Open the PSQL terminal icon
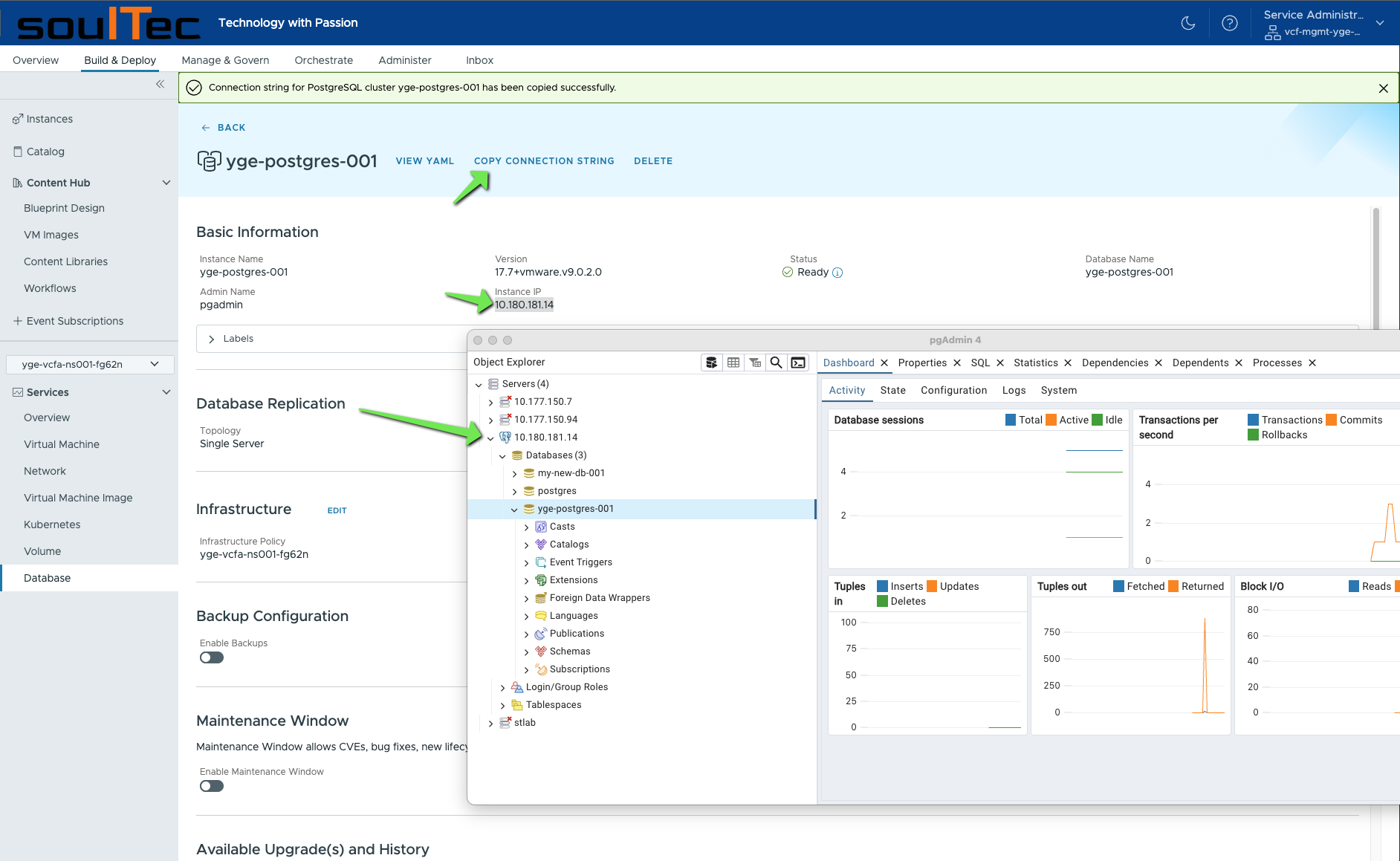The image size is (1400, 861). tap(797, 363)
